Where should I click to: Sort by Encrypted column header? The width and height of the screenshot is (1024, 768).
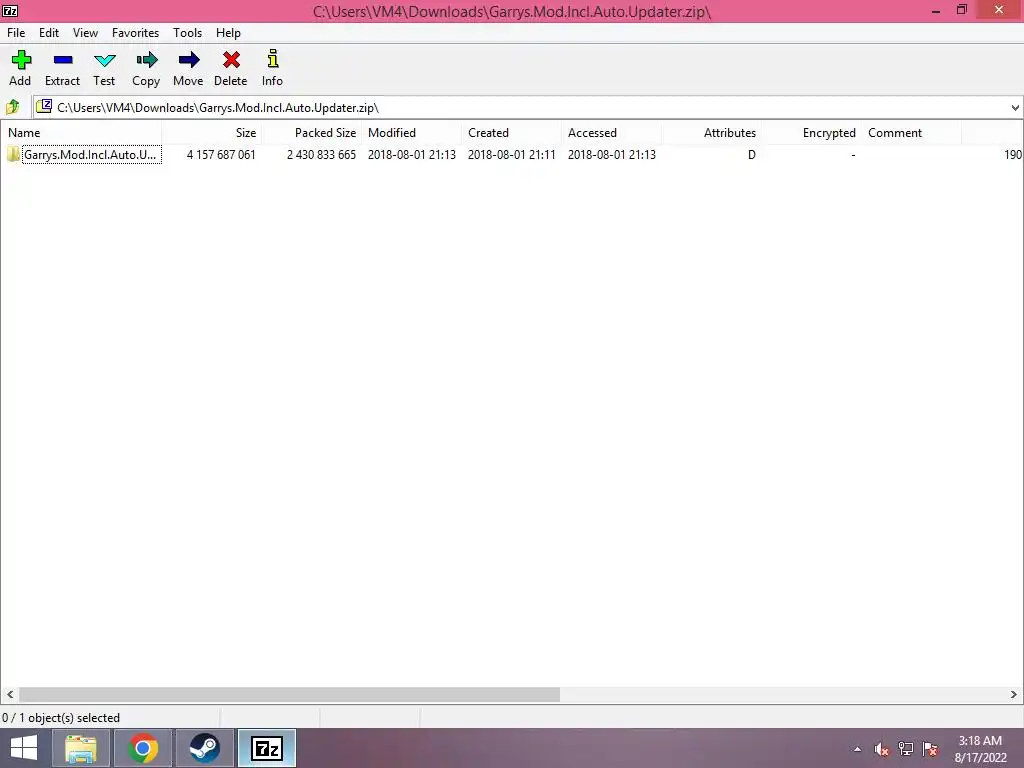(811, 133)
